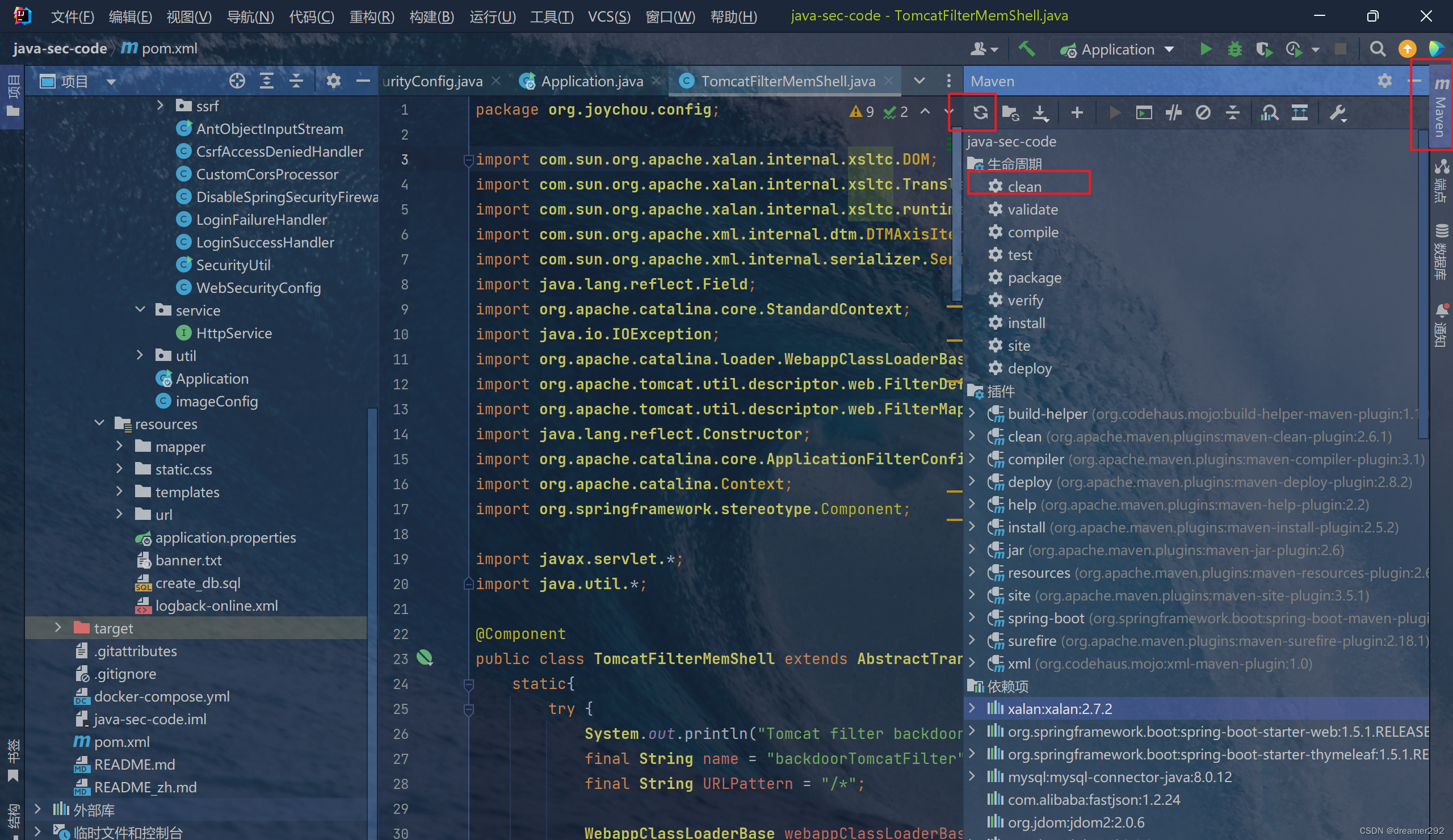The width and height of the screenshot is (1453, 840).
Task: Switch to the Application.java tab
Action: (x=591, y=81)
